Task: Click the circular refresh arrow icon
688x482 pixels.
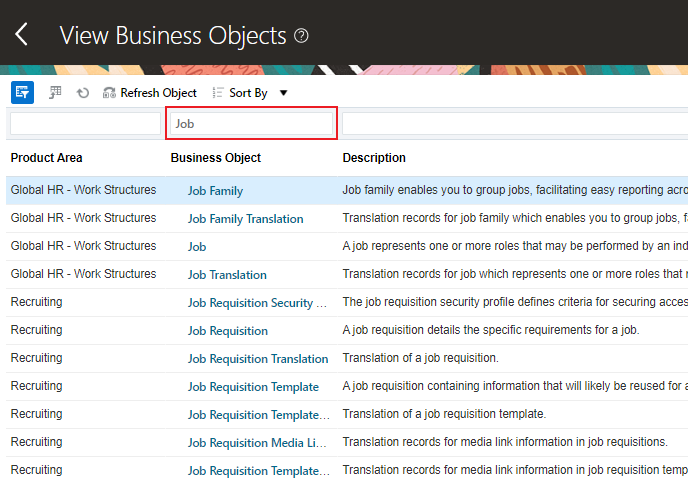Action: point(83,93)
